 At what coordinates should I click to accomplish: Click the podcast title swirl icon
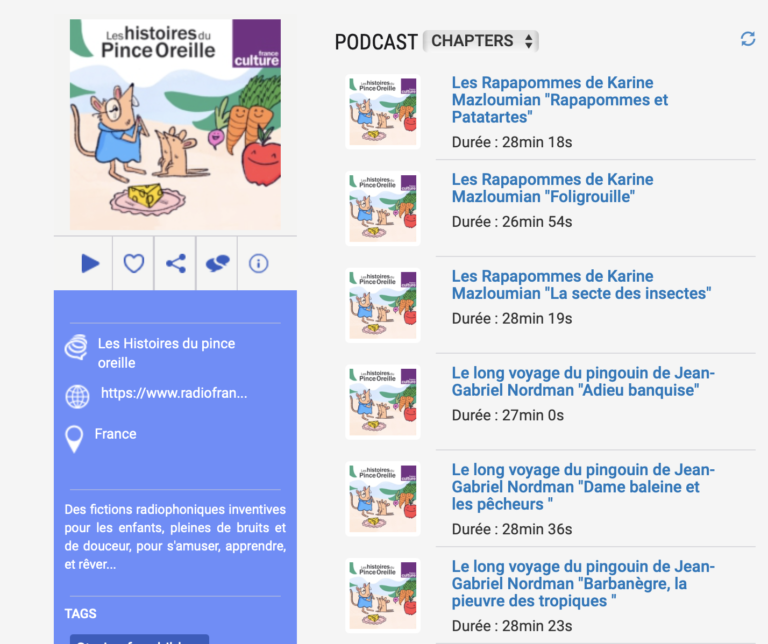point(76,347)
